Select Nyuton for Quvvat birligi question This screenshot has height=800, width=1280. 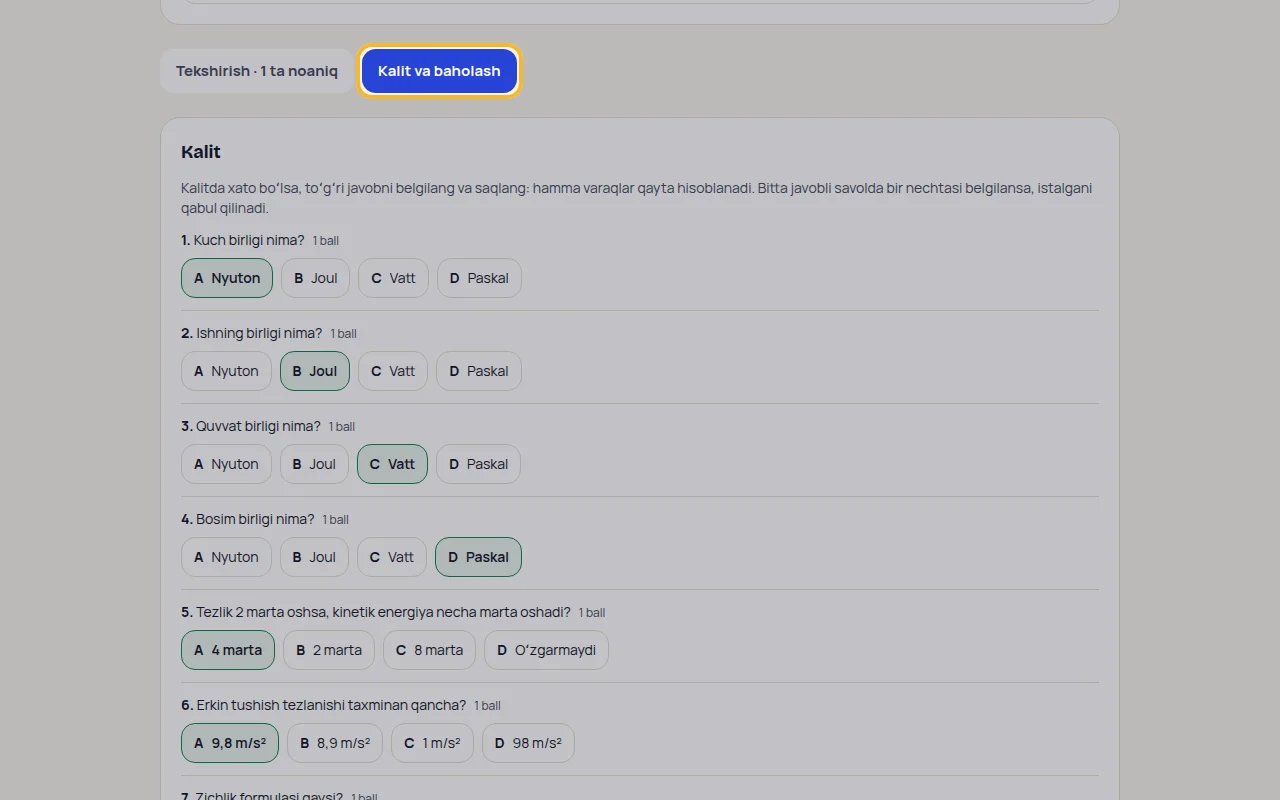226,464
